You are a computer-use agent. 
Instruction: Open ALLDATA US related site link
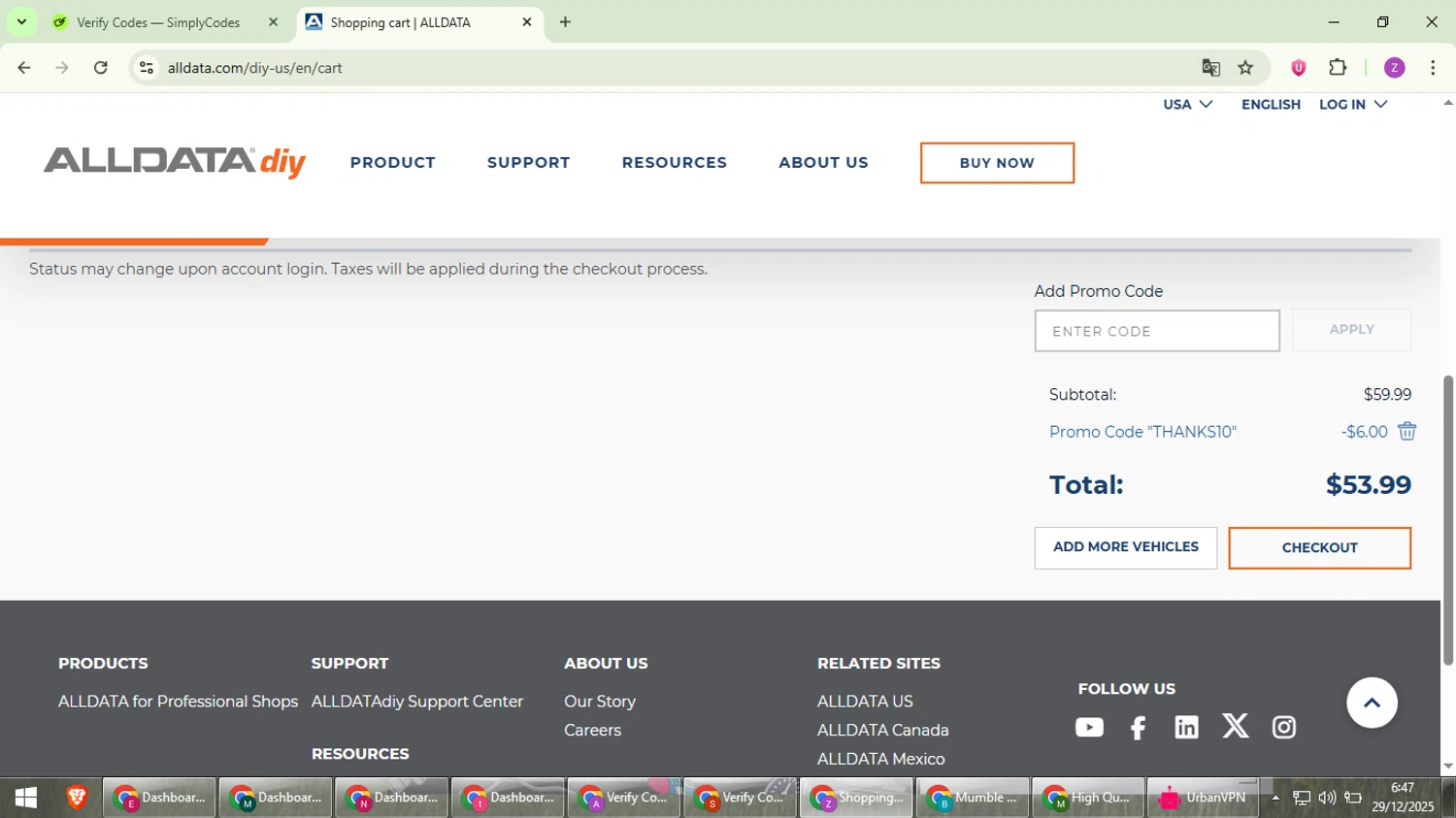point(865,701)
